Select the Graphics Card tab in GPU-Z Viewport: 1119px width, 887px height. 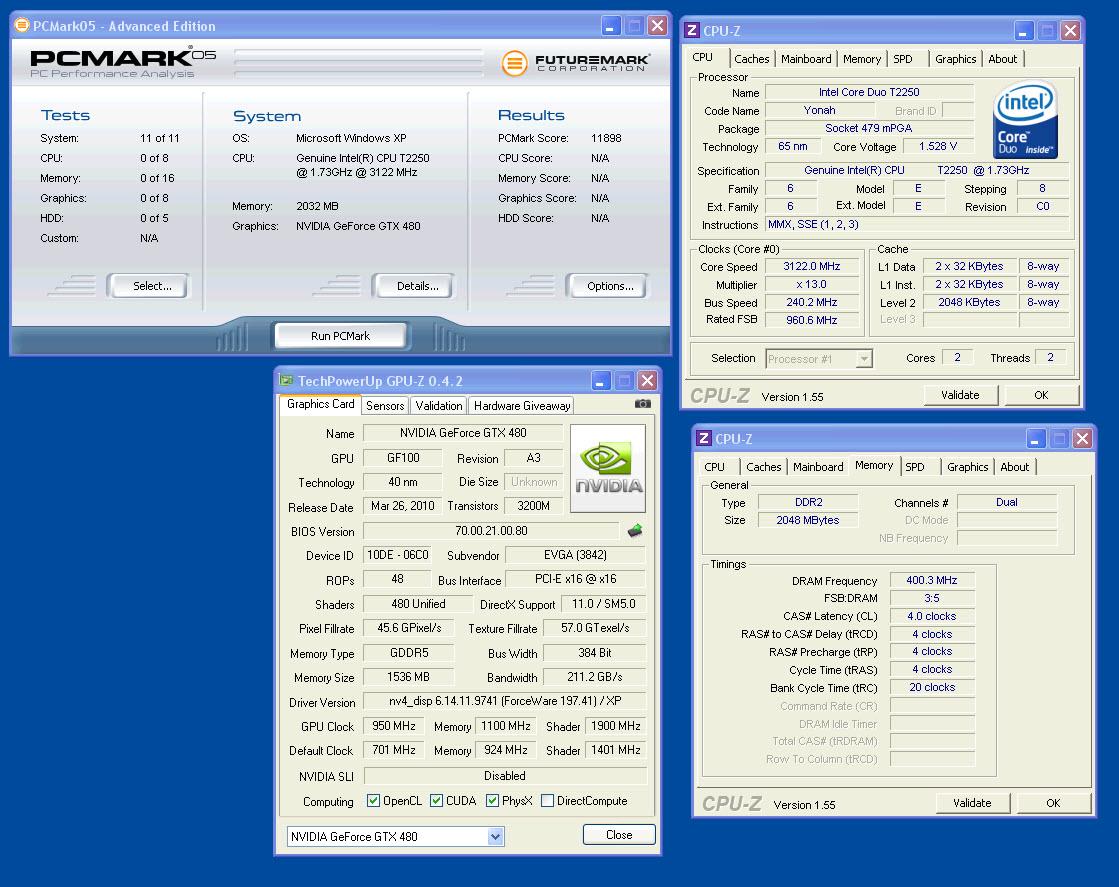[x=320, y=404]
